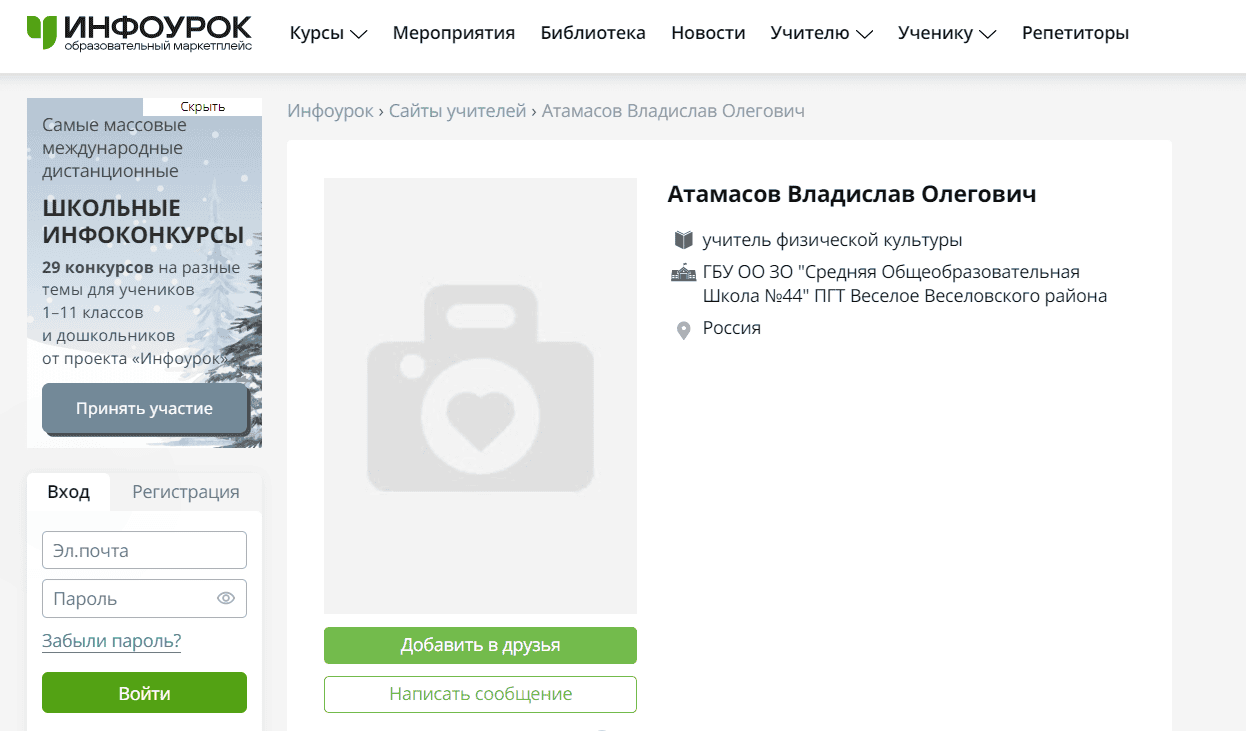
Task: Click the book icon next to teacher subject
Action: [684, 240]
